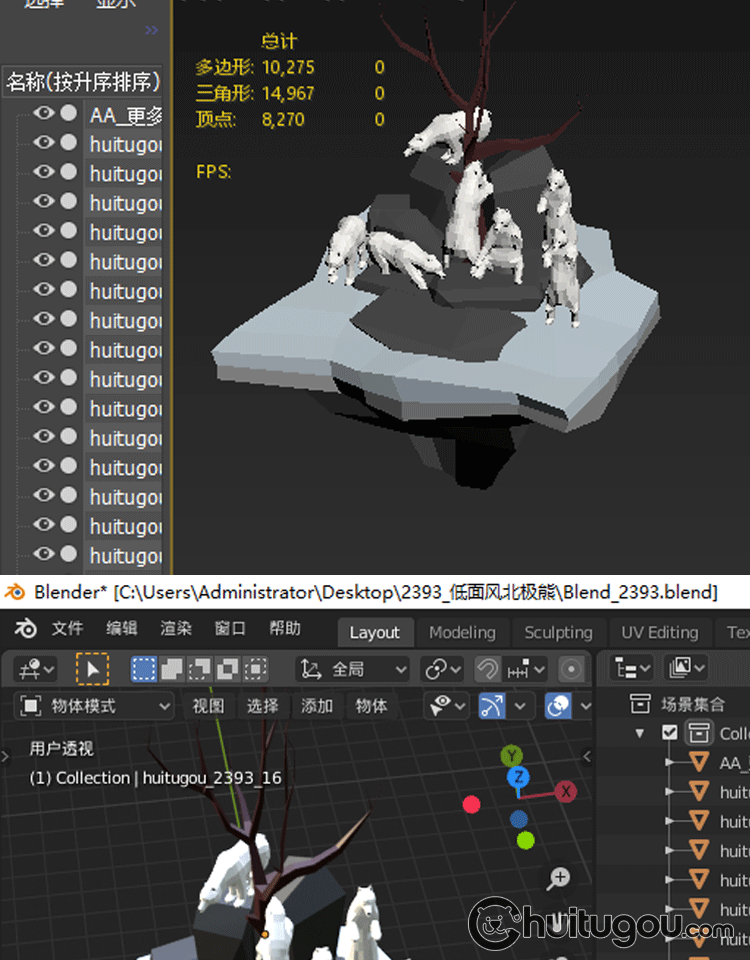Click the render-freeze dot beside AA_ layer
This screenshot has height=960, width=750.
[x=68, y=114]
